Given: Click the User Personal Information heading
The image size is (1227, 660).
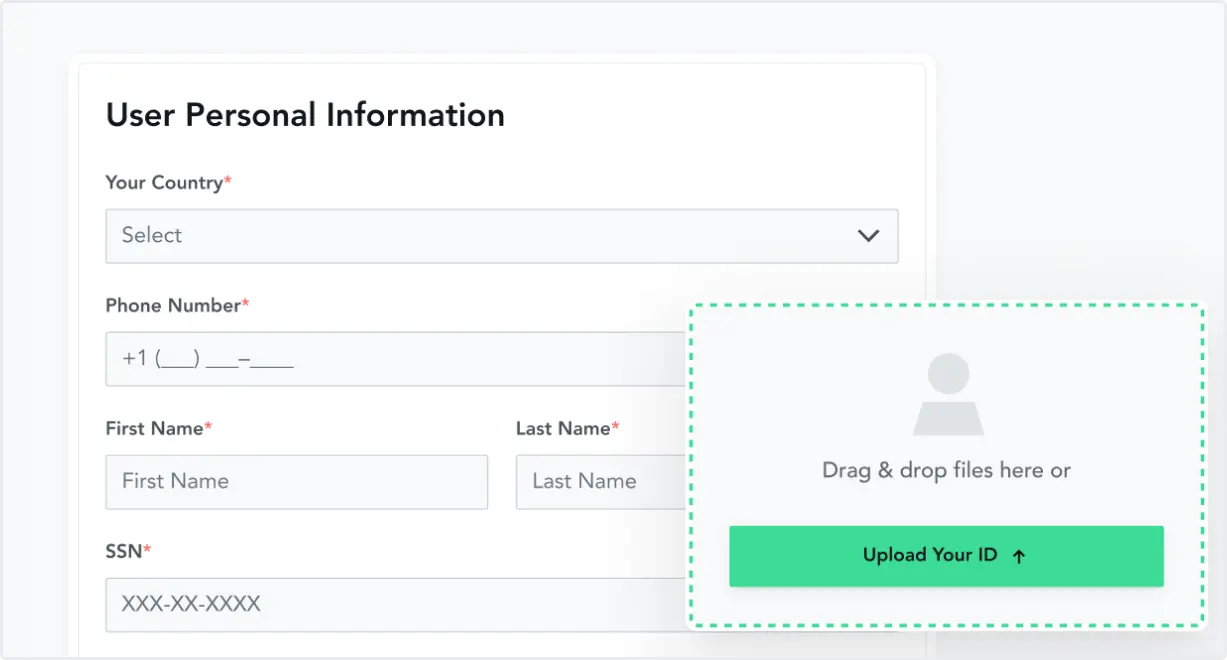Looking at the screenshot, I should coord(305,115).
